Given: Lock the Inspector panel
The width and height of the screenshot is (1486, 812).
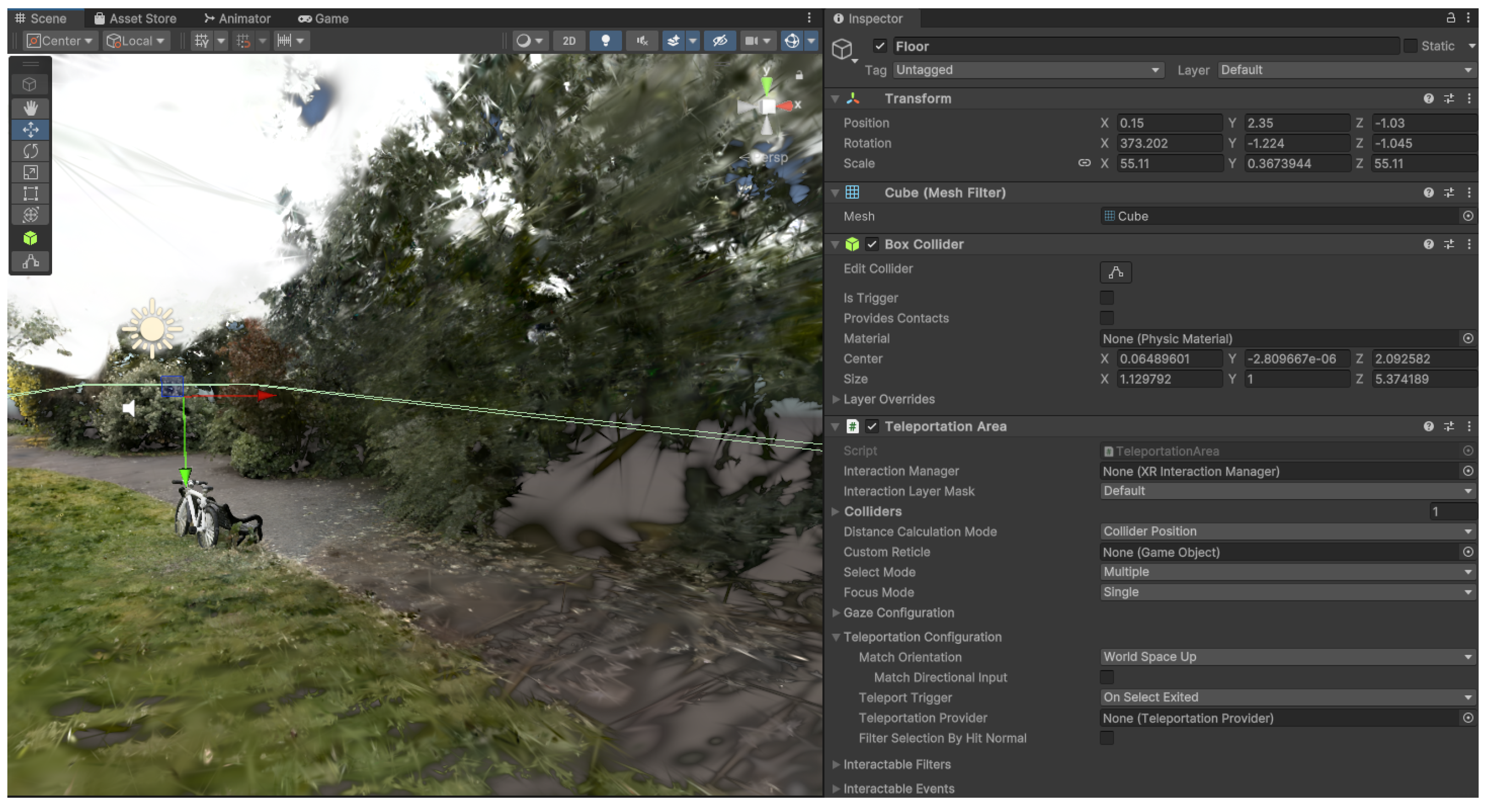Looking at the screenshot, I should 1450,18.
